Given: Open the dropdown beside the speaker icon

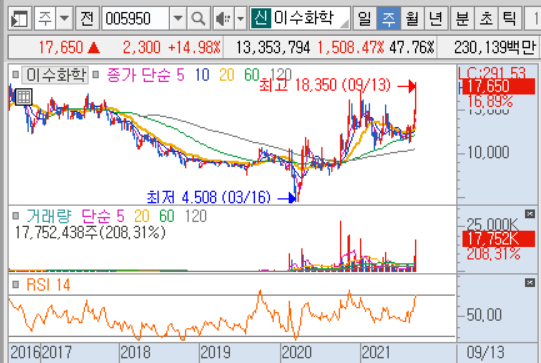Looking at the screenshot, I should pos(240,18).
